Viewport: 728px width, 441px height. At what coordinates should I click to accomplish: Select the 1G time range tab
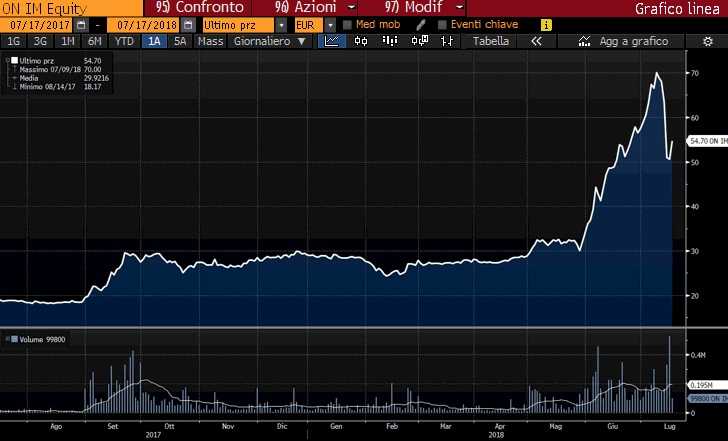point(13,41)
